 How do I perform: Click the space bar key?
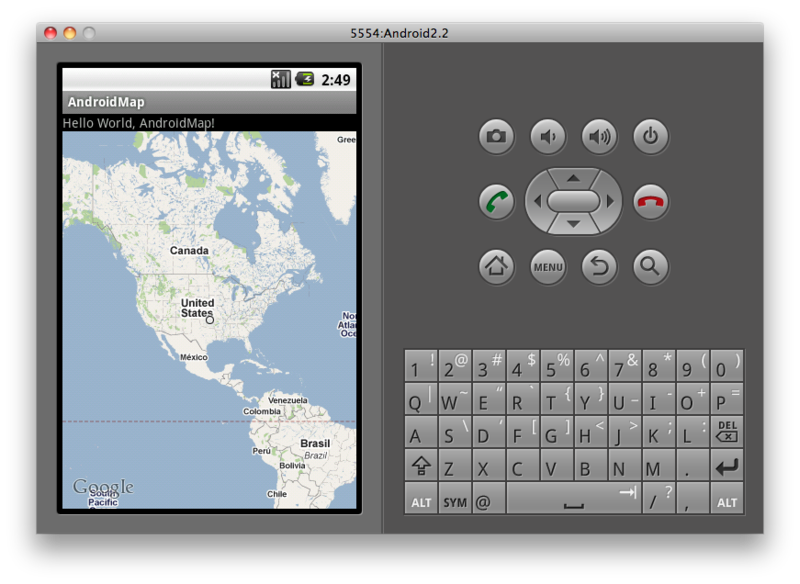coord(573,498)
